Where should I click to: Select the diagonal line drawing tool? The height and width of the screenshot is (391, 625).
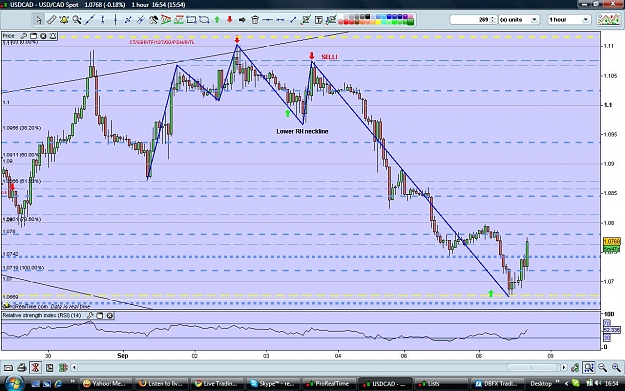click(x=90, y=20)
